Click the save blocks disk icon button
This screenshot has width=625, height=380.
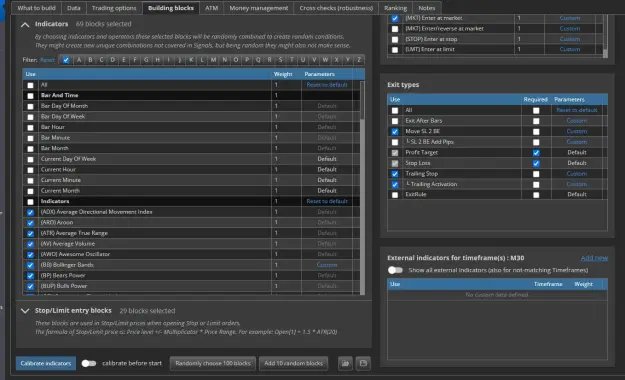pos(363,363)
